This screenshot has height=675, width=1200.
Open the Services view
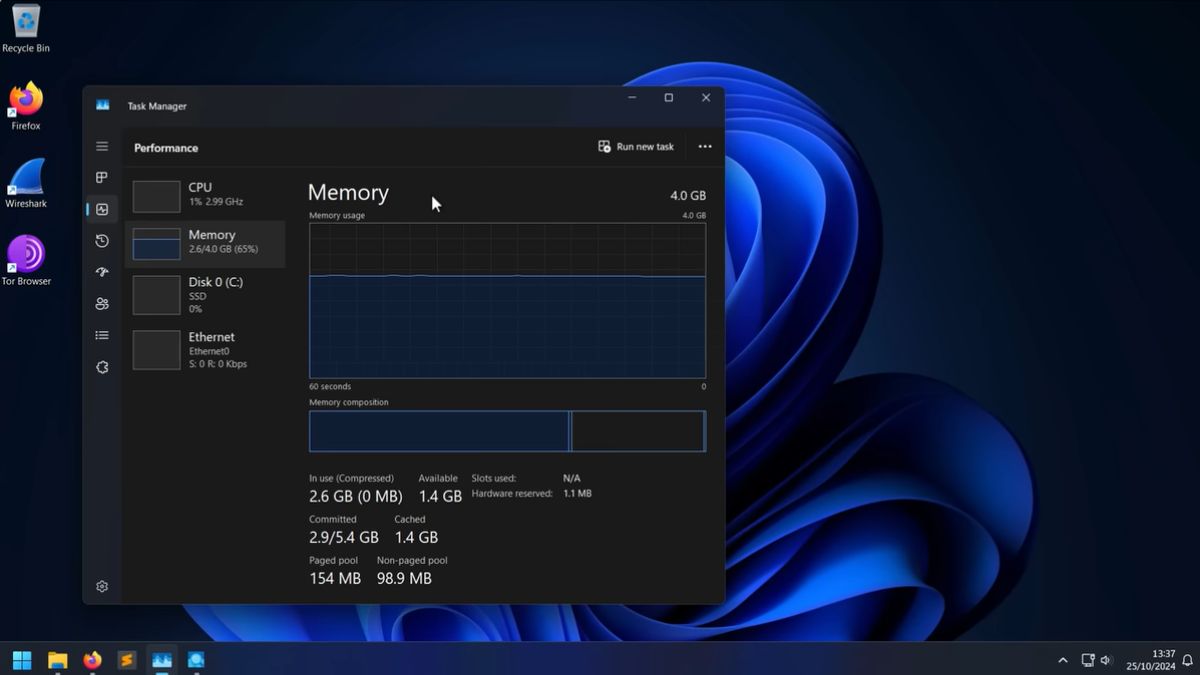point(101,367)
